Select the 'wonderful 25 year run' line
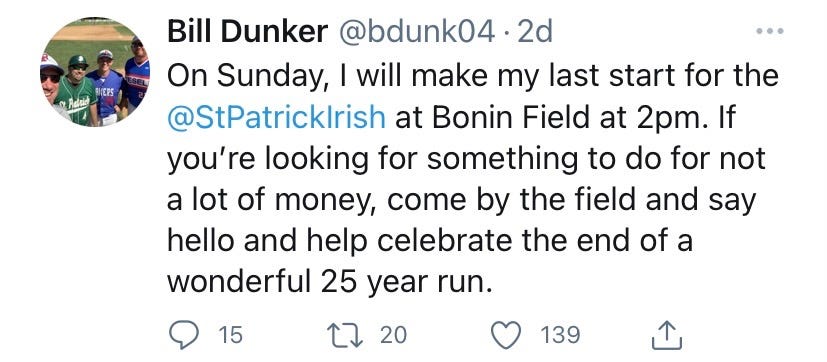The height and width of the screenshot is (362, 827). coord(326,283)
